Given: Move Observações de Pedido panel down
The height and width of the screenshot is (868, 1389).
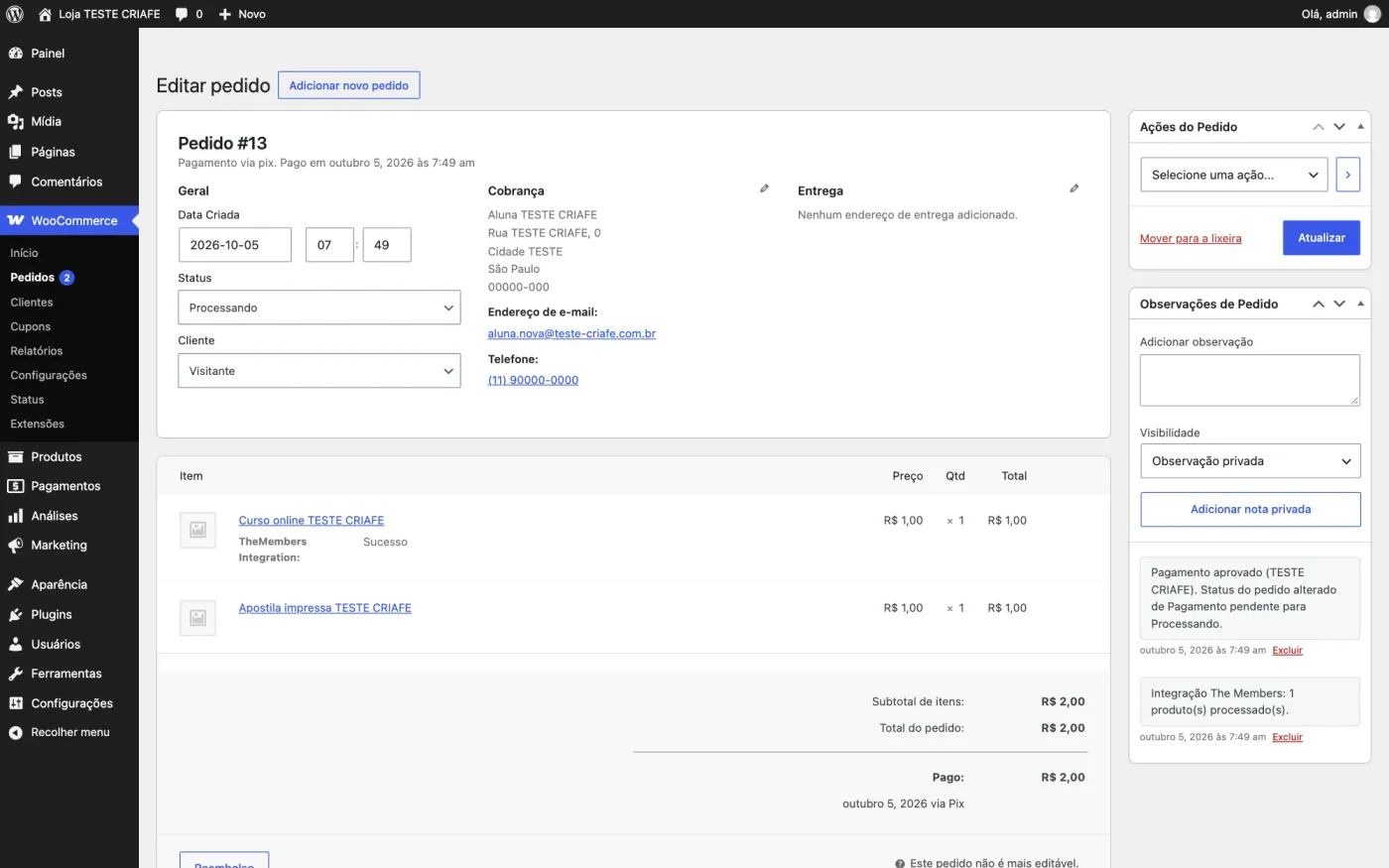Looking at the screenshot, I should click(x=1339, y=304).
